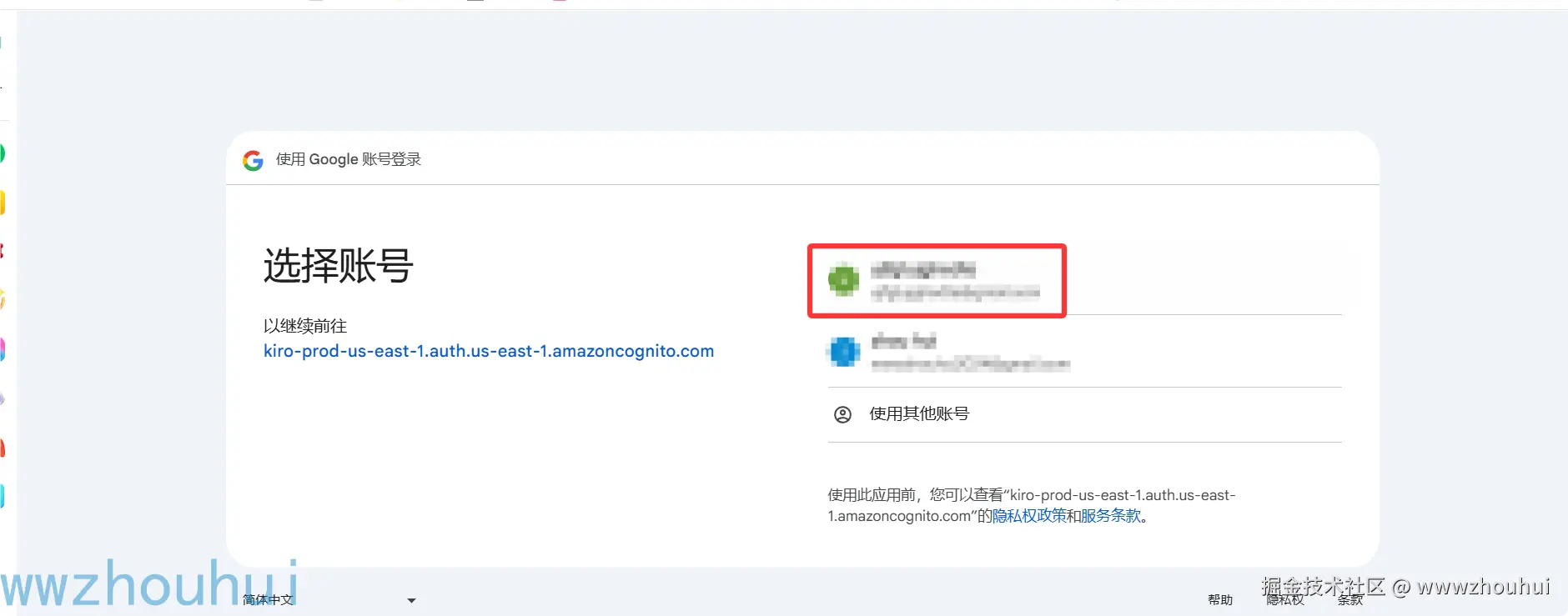Open the kiro-prod amazoncognito.com link
The height and width of the screenshot is (616, 1568).
[x=489, y=351]
